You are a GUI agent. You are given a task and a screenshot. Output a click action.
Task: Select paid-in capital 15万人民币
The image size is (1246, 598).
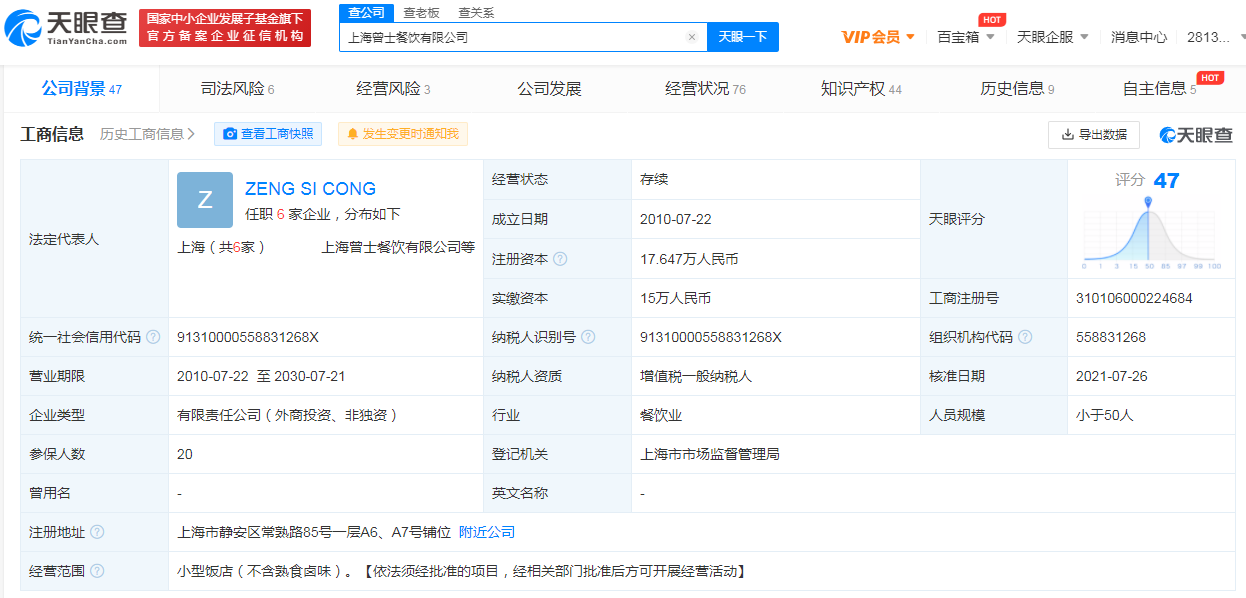pos(676,298)
